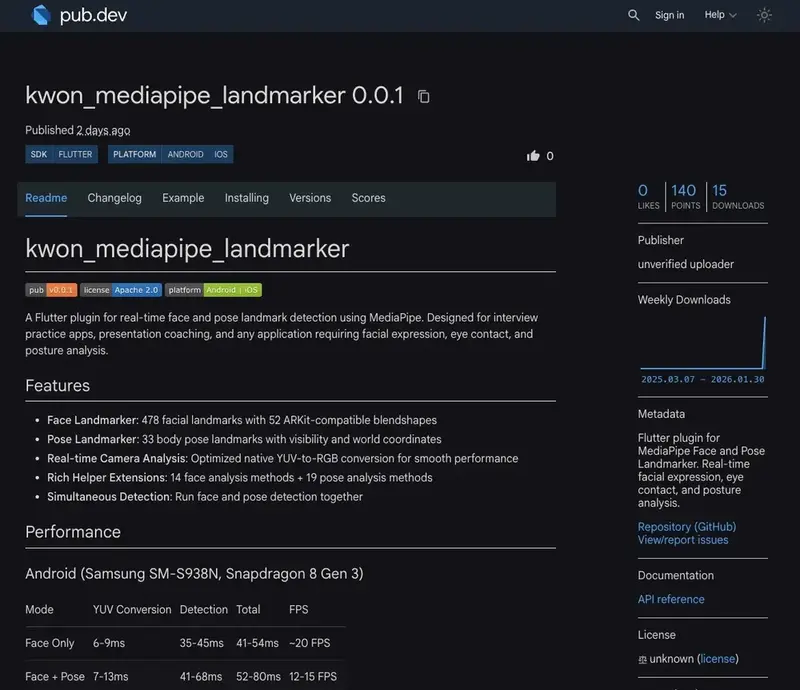Click the Performance heading
Screen dimensions: 800x690
tap(73, 532)
